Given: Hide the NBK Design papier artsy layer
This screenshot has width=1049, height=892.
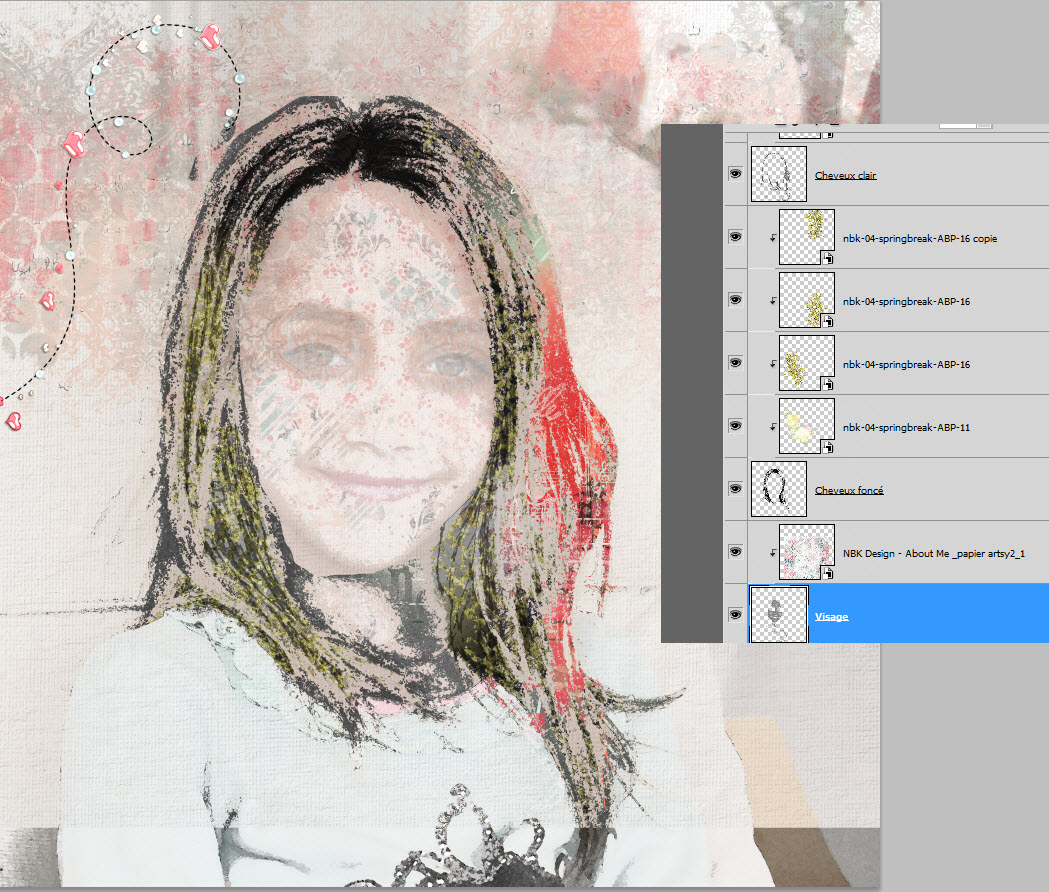Looking at the screenshot, I should tap(735, 551).
